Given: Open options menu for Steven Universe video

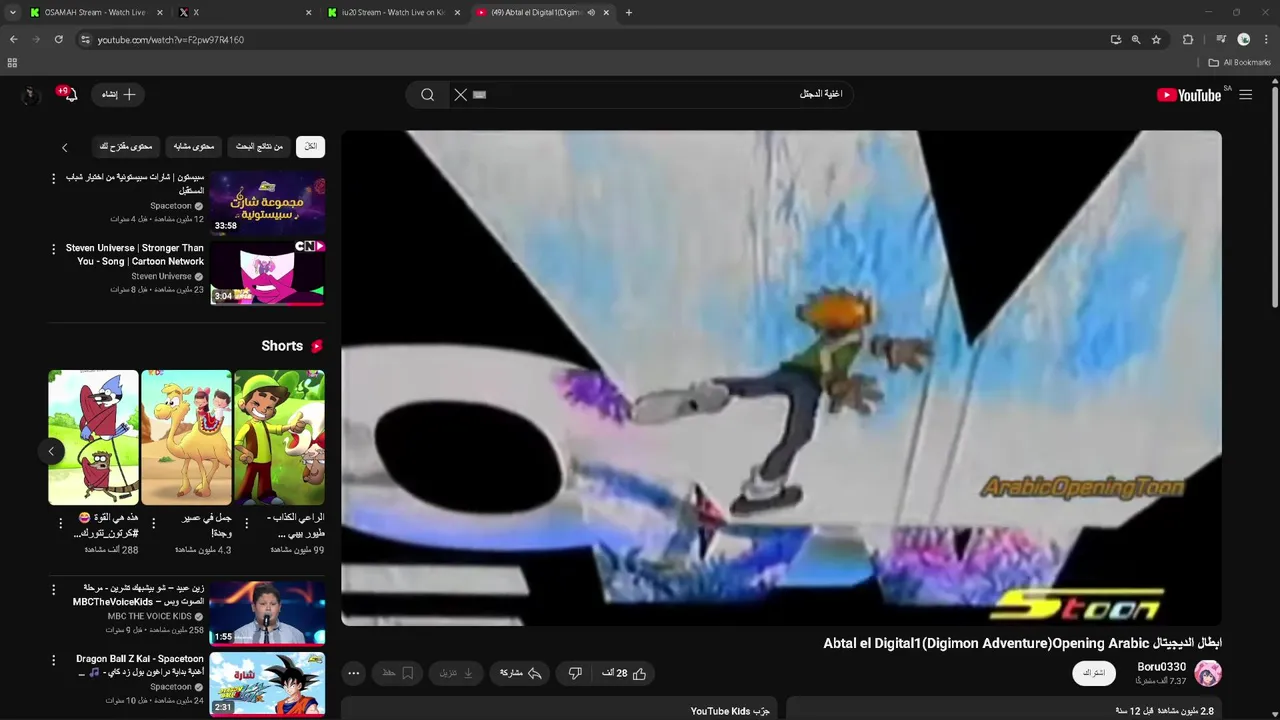Looking at the screenshot, I should pos(54,249).
